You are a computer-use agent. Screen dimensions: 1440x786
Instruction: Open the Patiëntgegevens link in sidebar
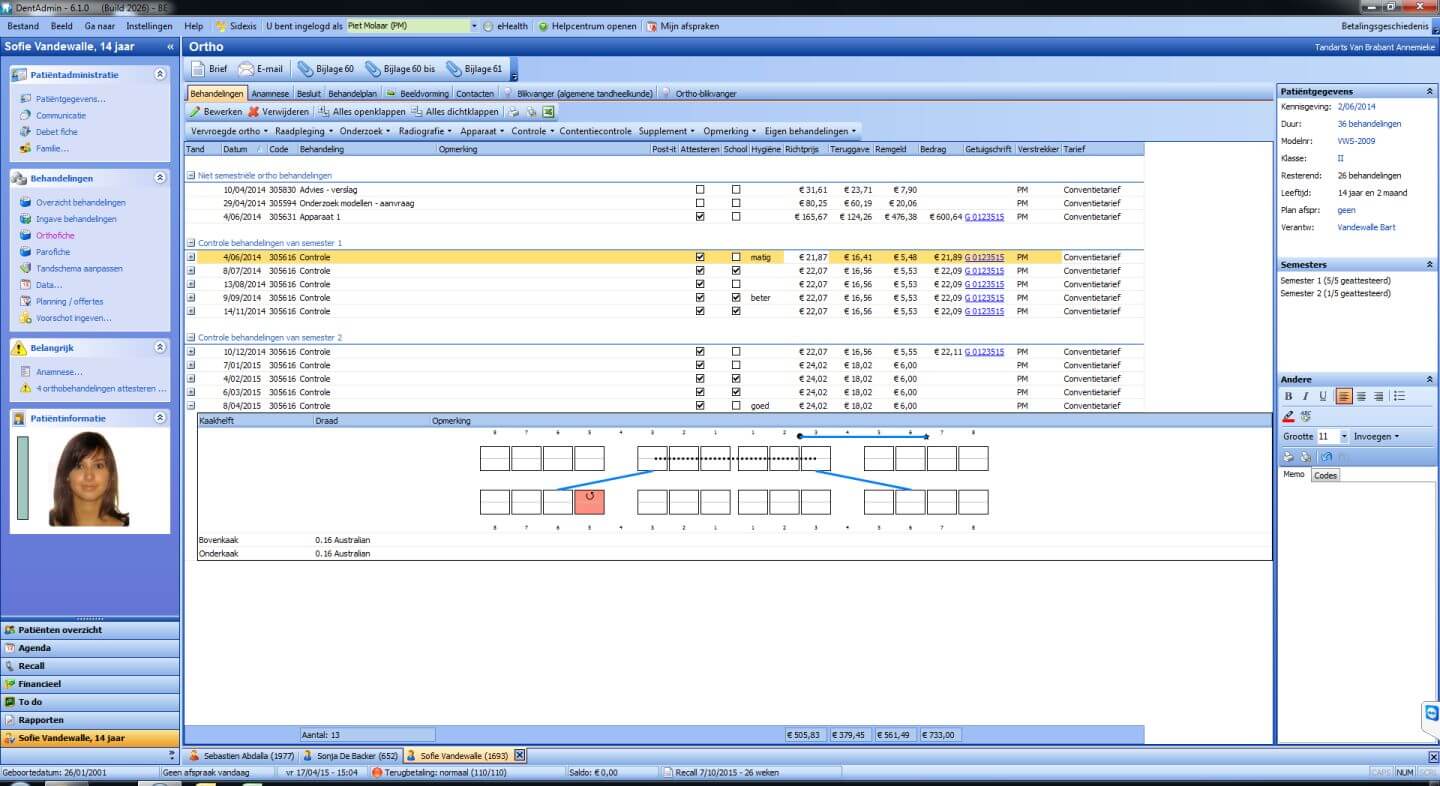(x=70, y=99)
